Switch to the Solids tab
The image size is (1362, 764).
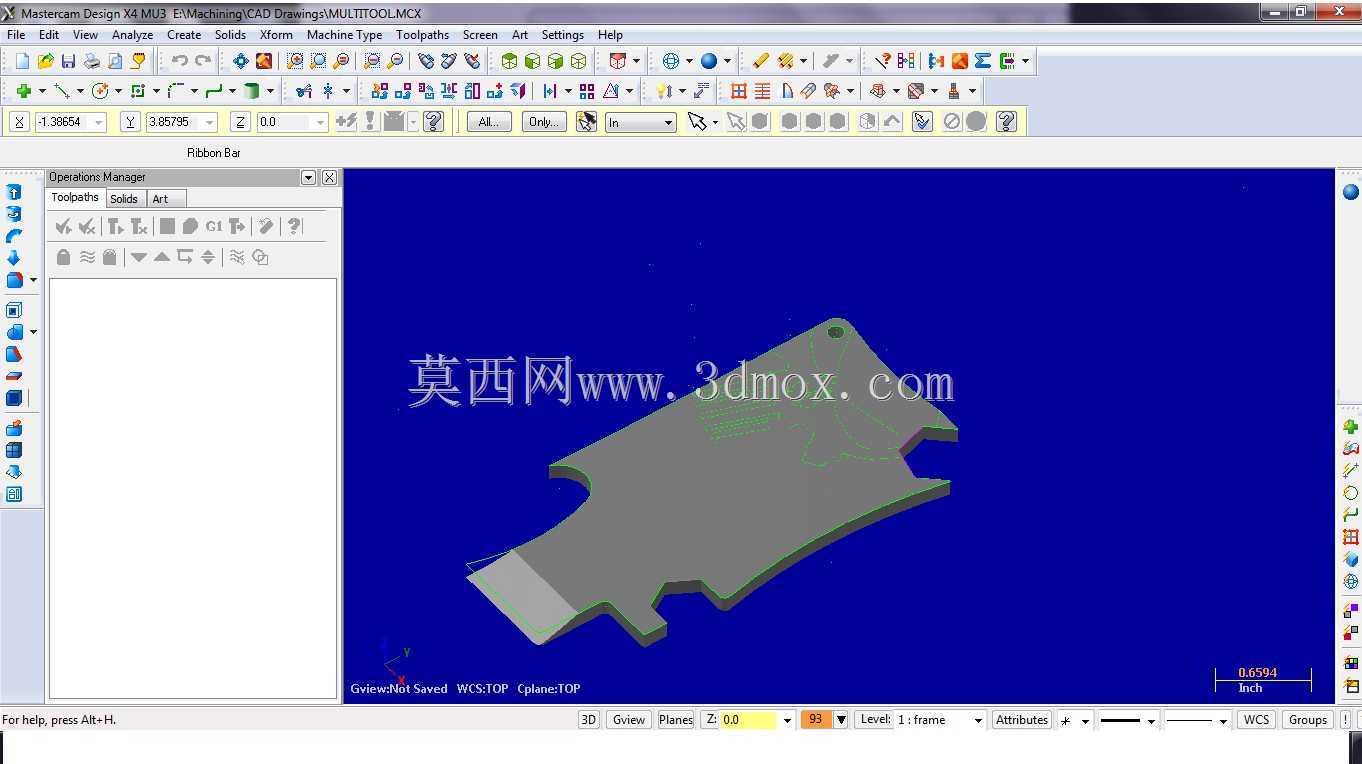point(124,199)
